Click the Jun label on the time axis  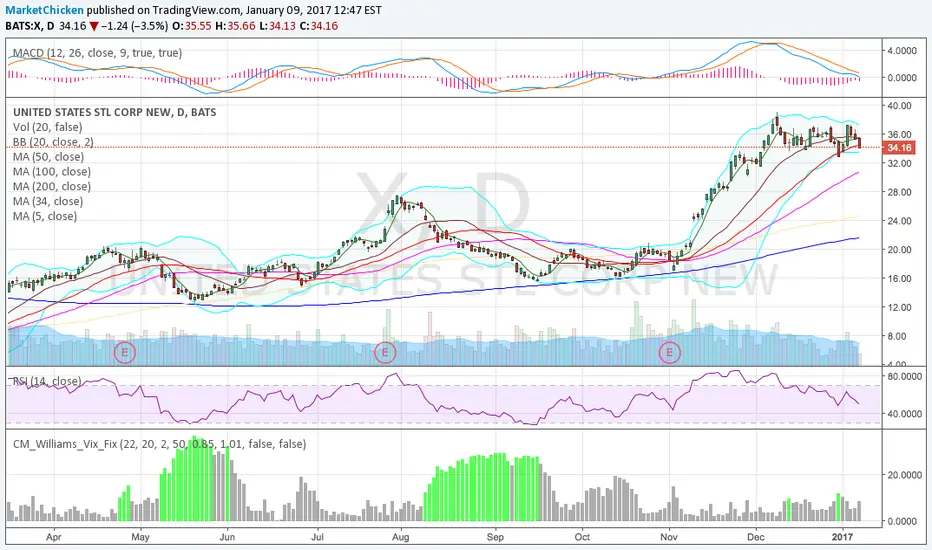(x=227, y=537)
